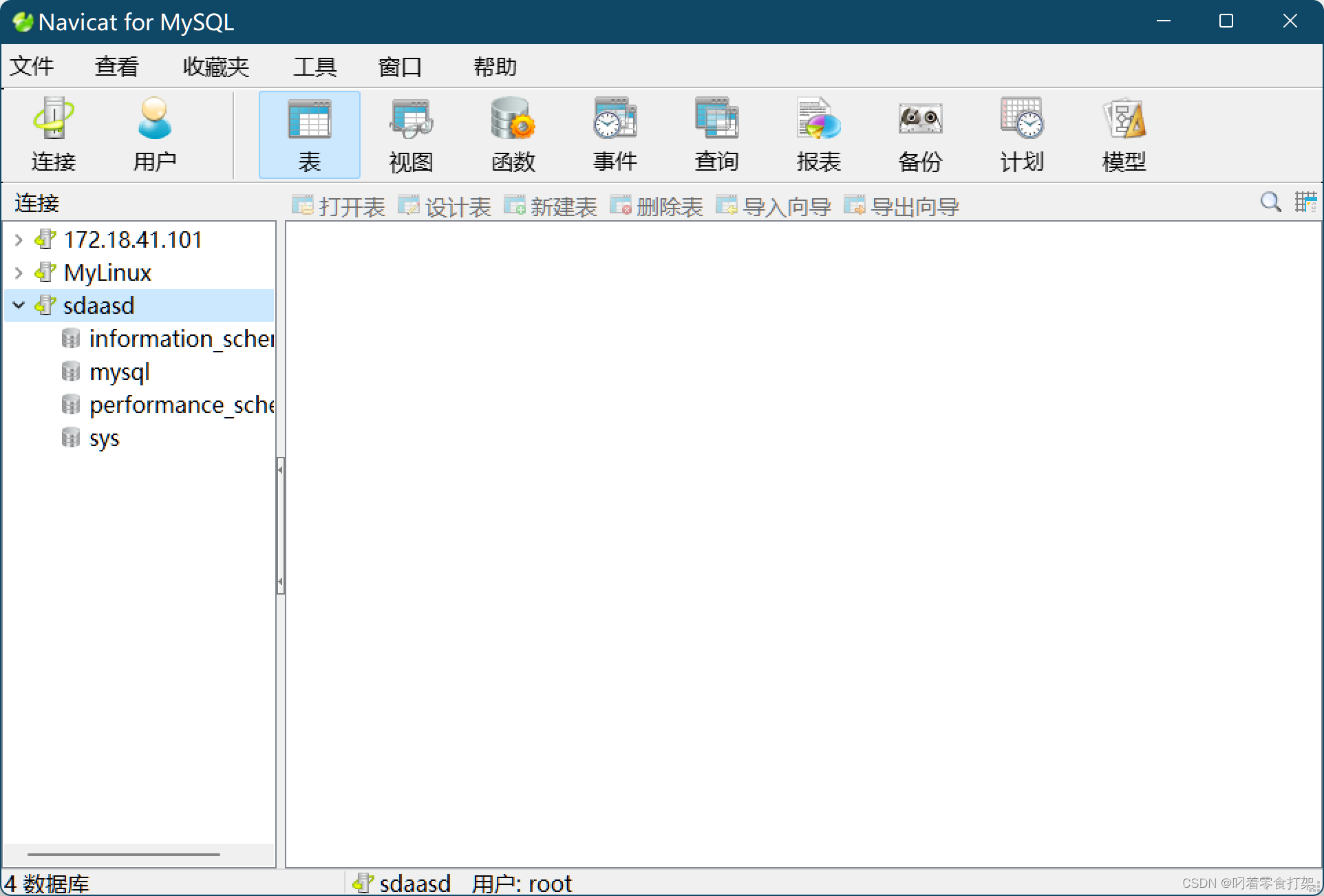This screenshot has height=896, width=1324.
Task: Click the 导入向导 import wizard button
Action: 774,206
